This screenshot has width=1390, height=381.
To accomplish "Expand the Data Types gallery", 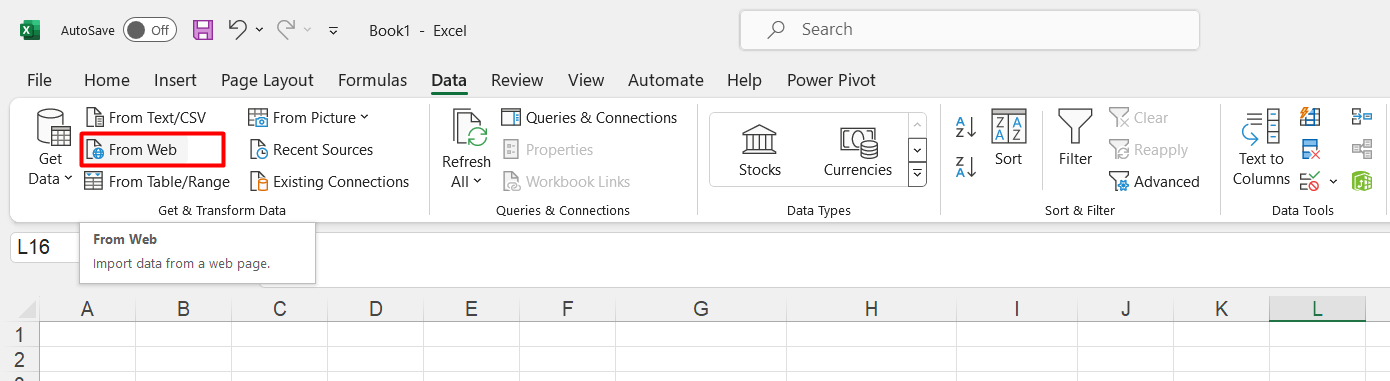I will click(x=917, y=175).
